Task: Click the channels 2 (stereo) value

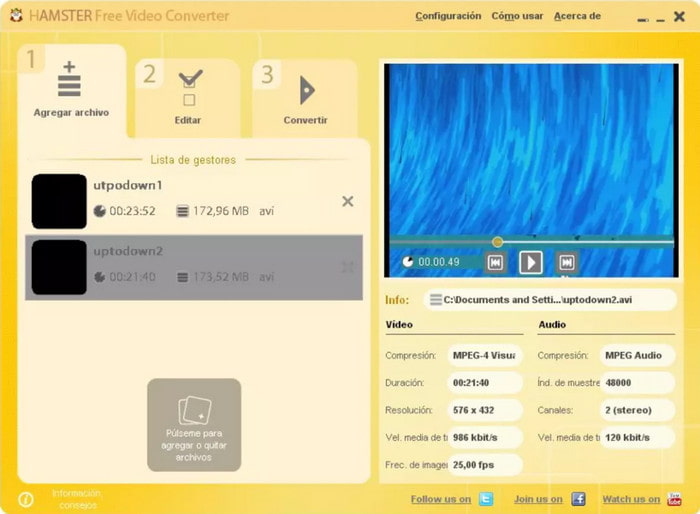Action: coord(637,410)
